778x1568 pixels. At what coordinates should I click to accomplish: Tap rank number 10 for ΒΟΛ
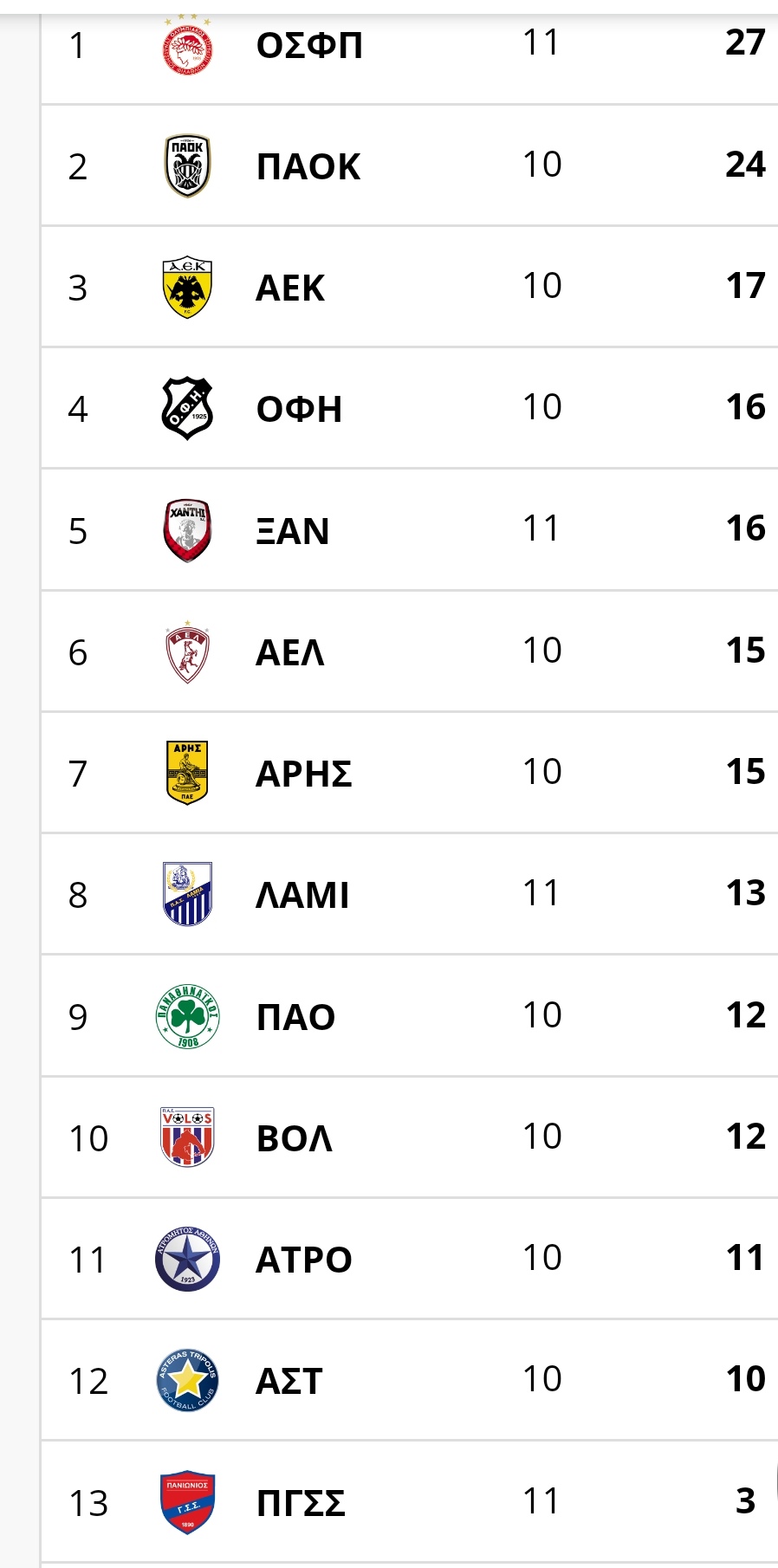88,1138
